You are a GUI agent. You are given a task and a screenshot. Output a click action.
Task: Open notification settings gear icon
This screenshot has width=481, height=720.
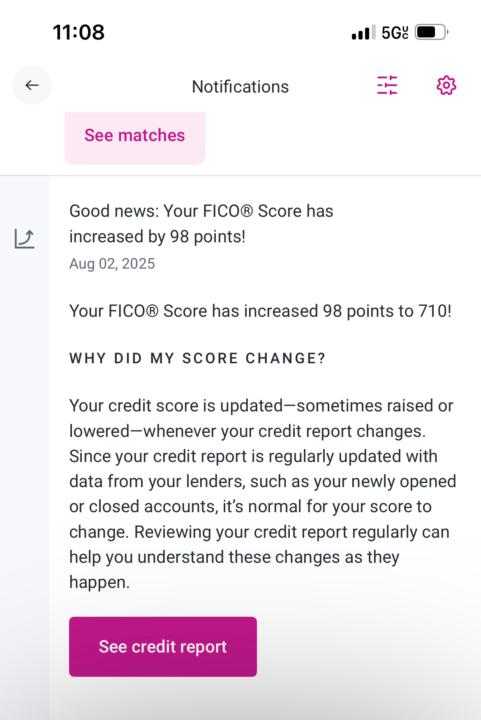(446, 85)
